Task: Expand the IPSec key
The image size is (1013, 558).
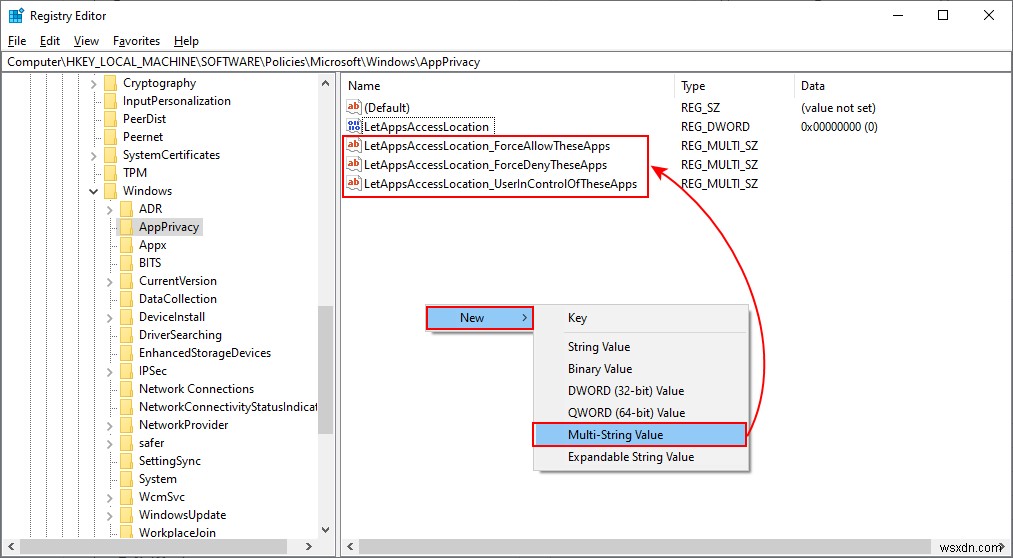Action: 110,371
